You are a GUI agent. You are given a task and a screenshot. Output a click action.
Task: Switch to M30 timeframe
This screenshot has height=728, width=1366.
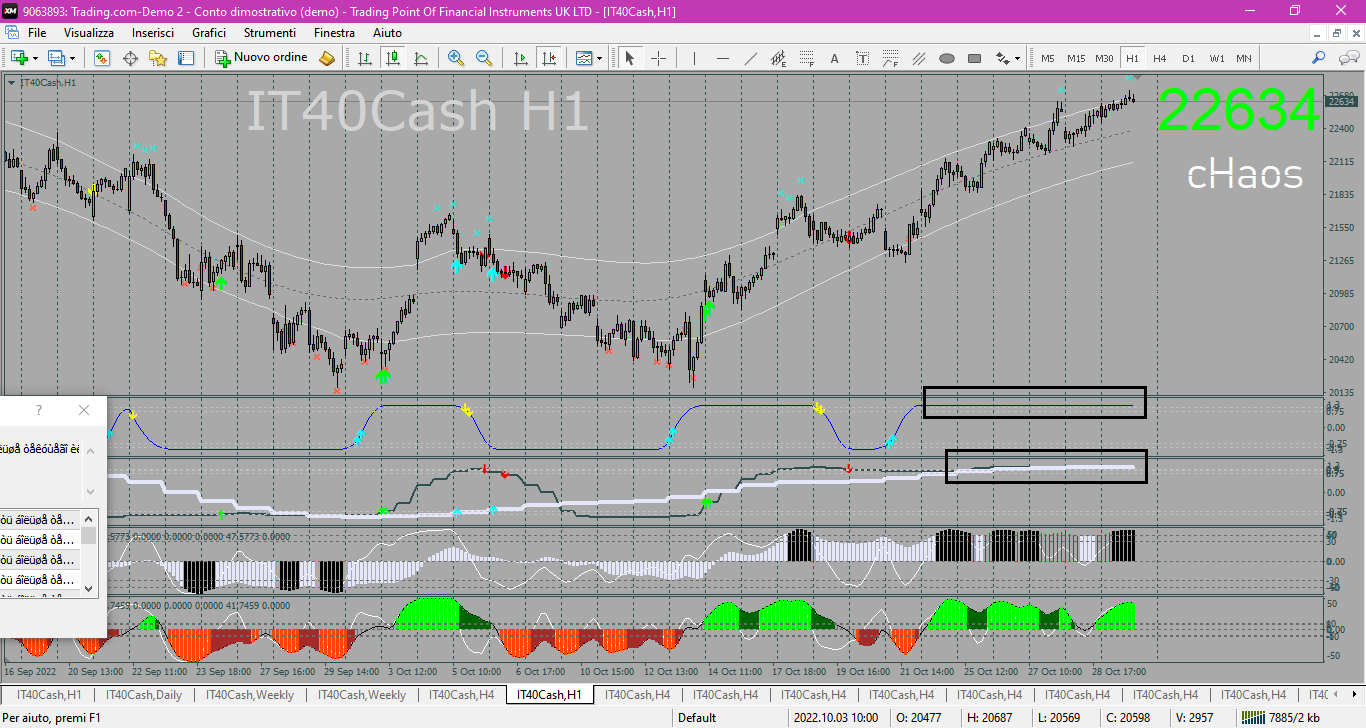(1104, 58)
